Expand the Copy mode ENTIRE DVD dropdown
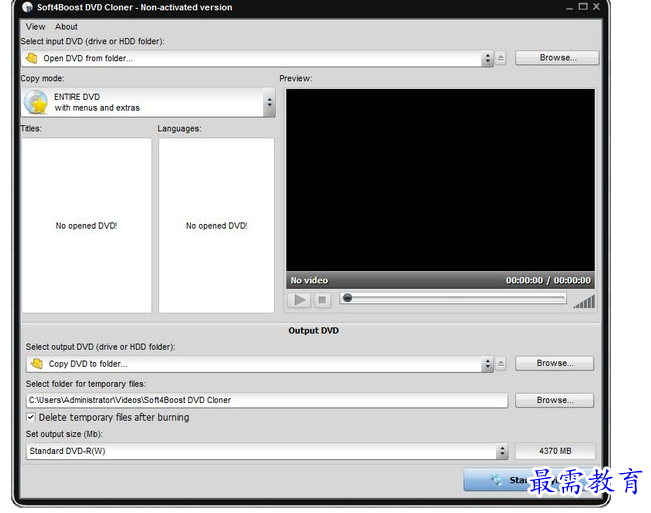Viewport: 651px width, 513px height. [269, 102]
